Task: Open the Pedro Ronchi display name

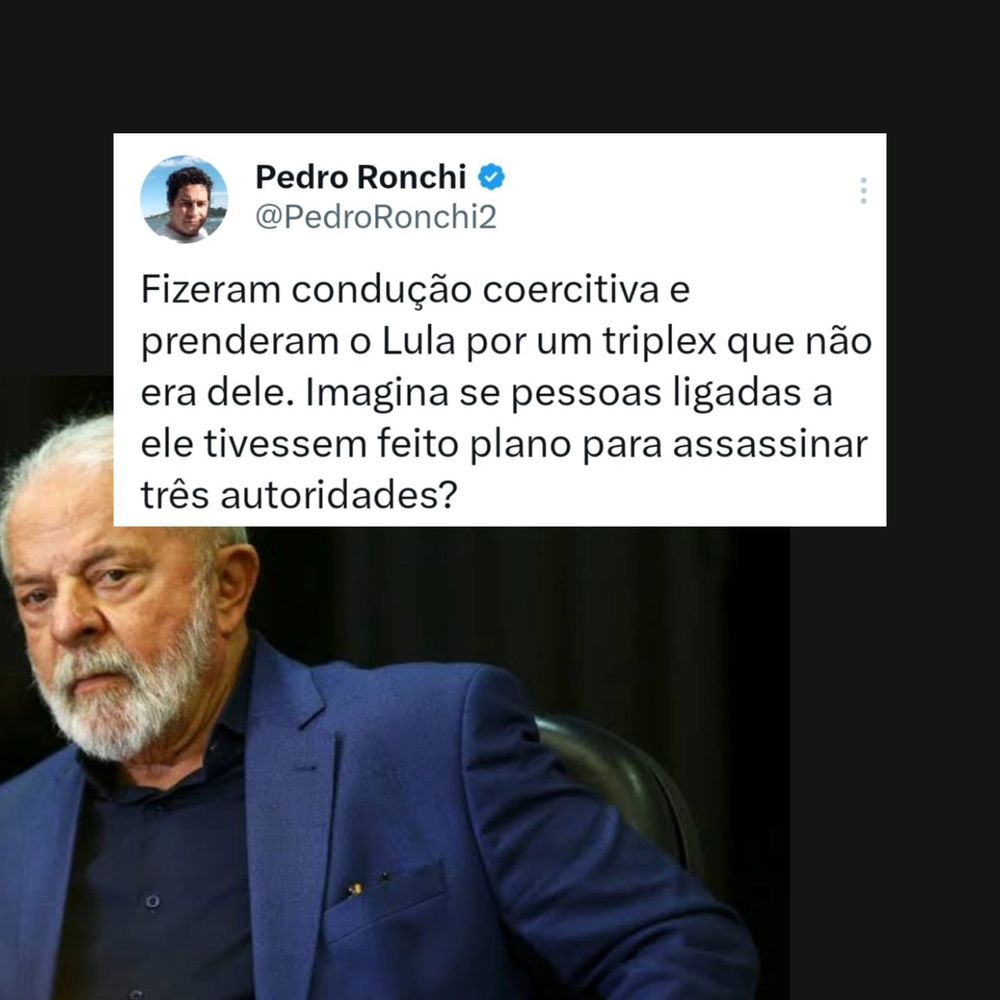Action: 360,177
